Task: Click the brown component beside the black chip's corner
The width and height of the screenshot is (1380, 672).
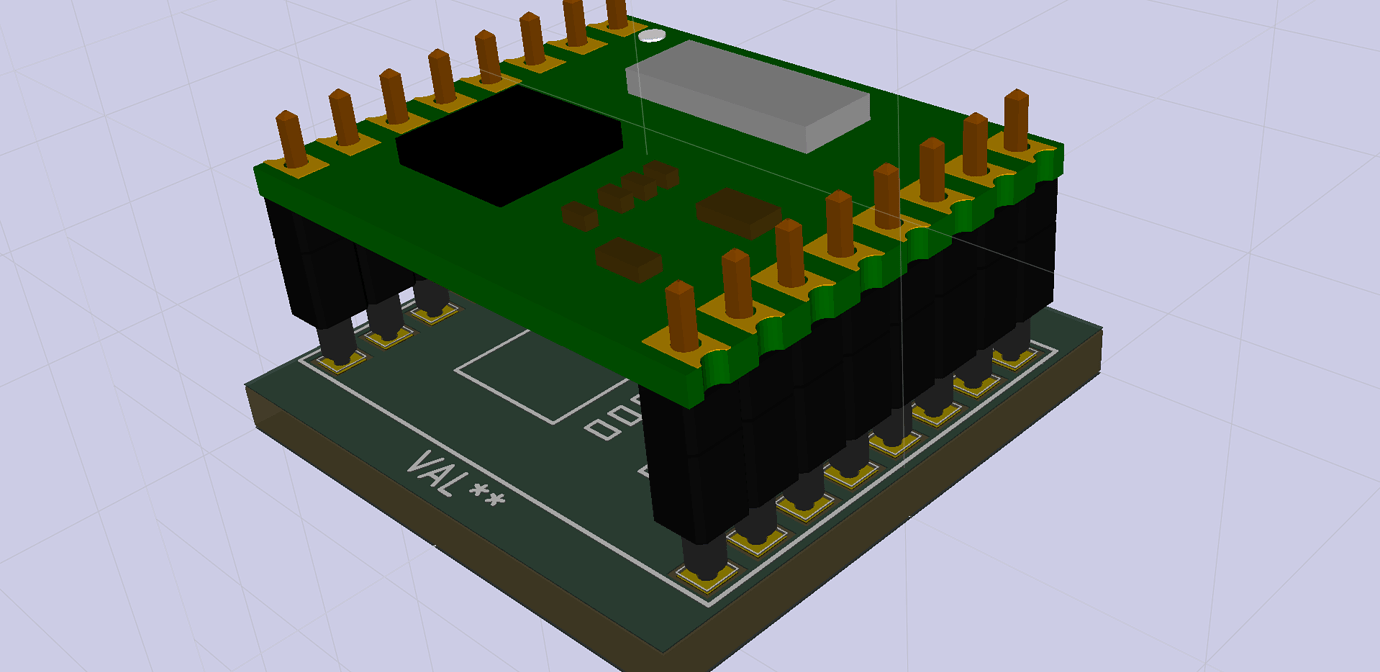Action: coord(580,215)
